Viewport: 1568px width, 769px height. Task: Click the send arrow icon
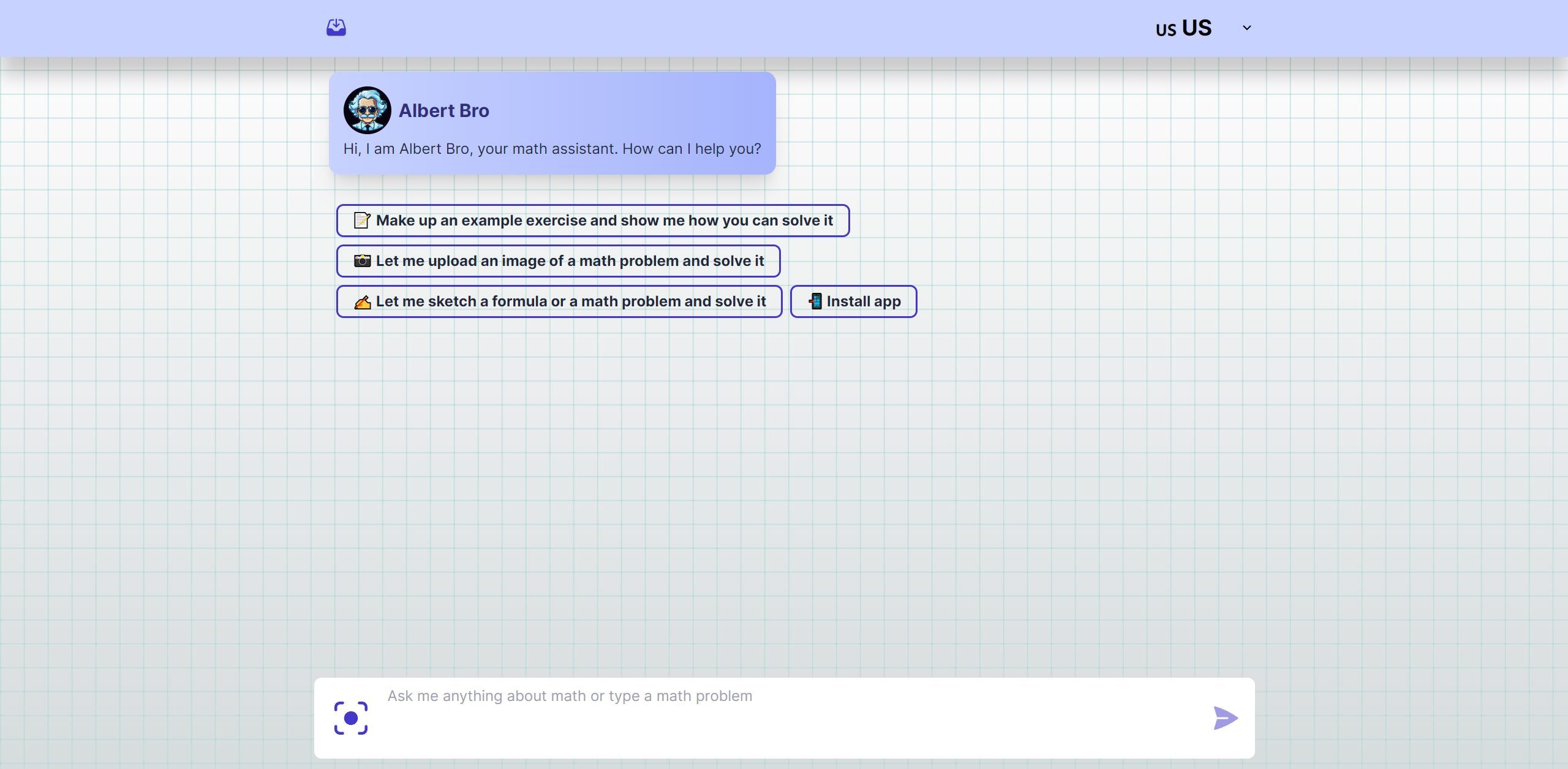[1225, 718]
